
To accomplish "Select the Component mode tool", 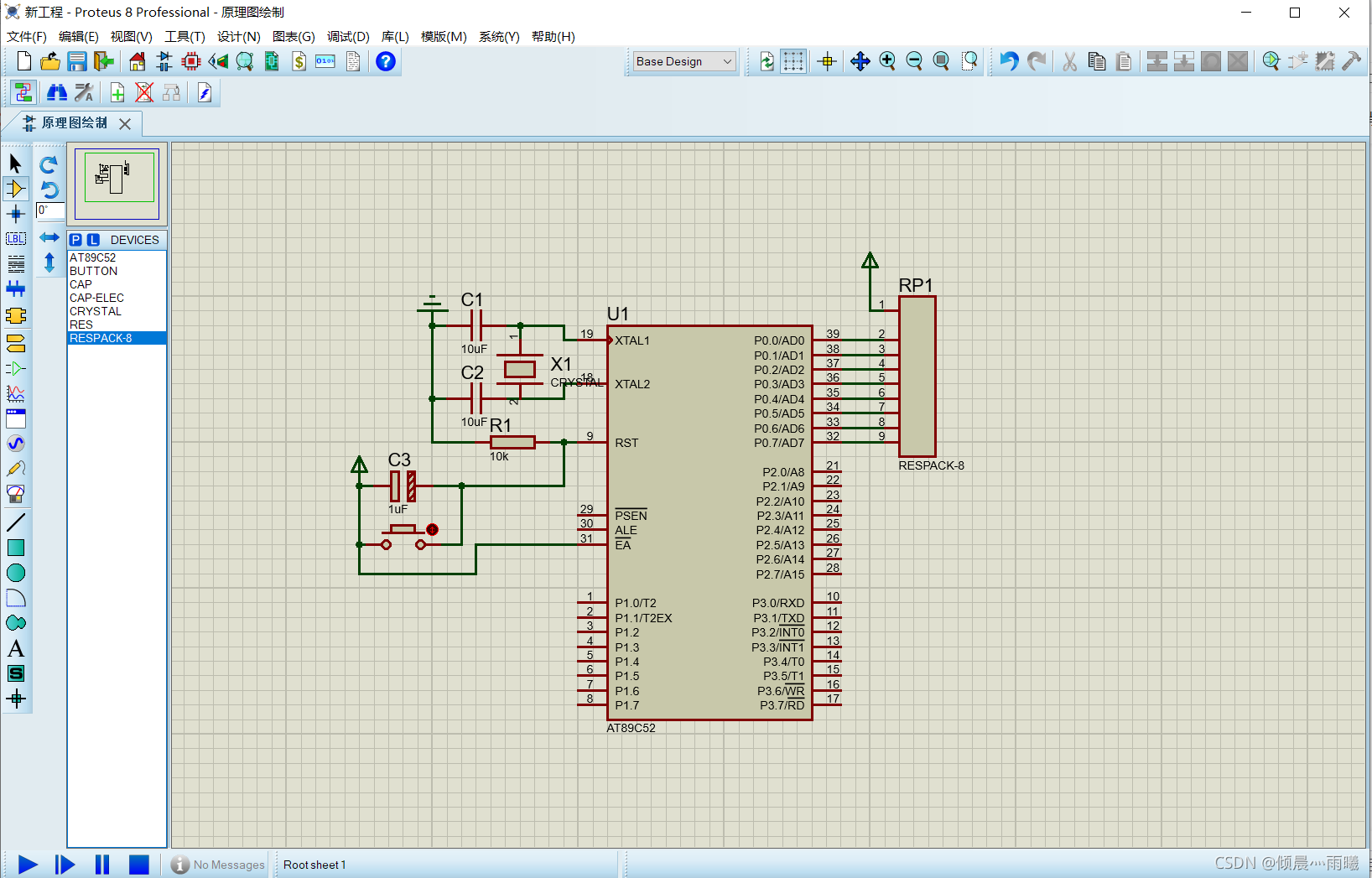I will click(x=16, y=189).
